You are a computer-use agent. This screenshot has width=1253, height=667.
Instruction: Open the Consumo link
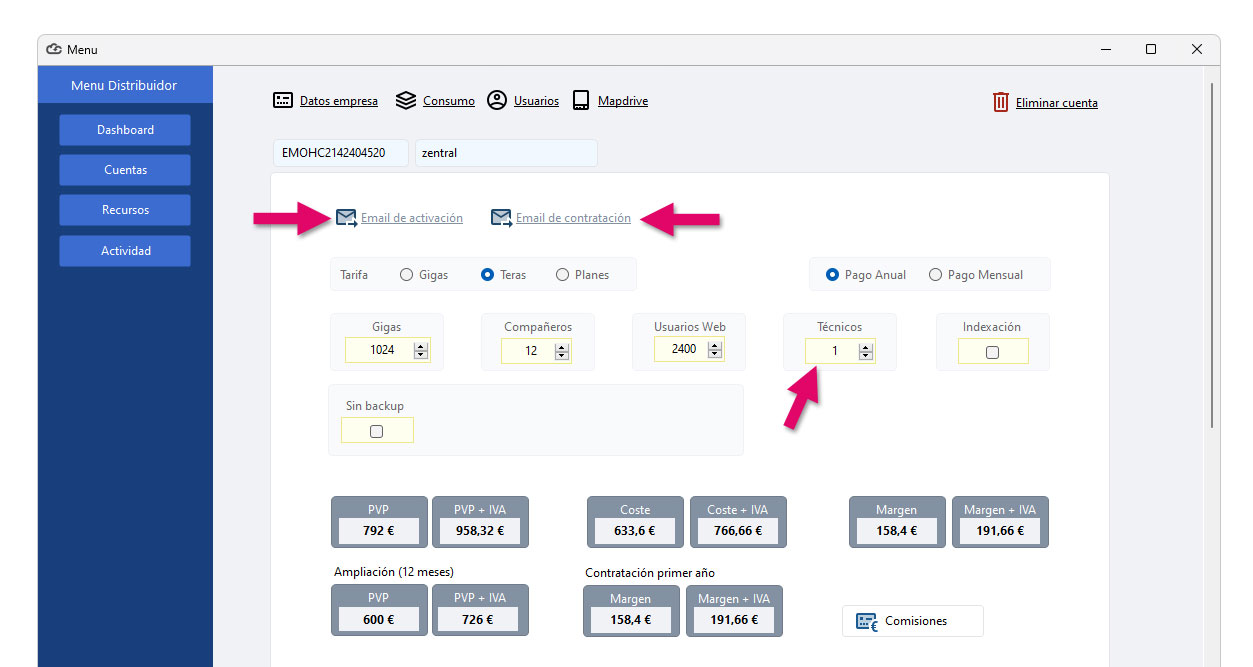449,101
